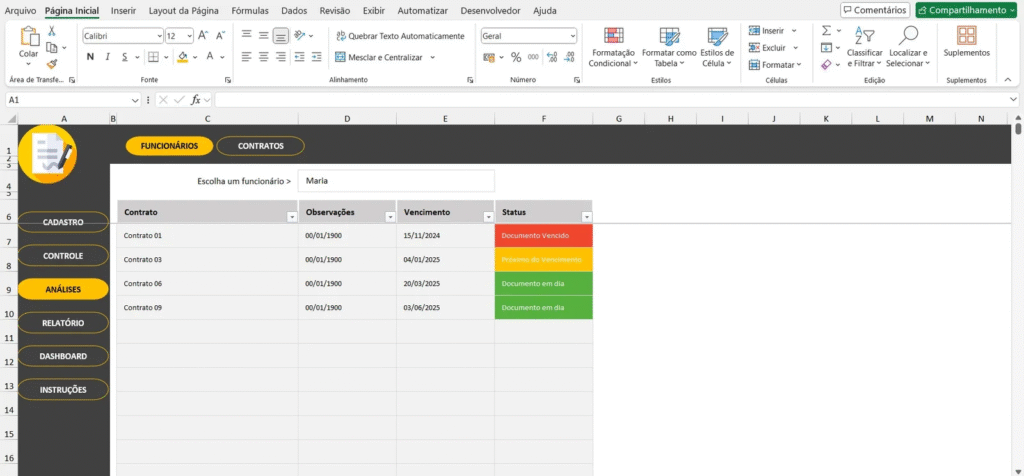This screenshot has width=1024, height=476.
Task: Expand the Geral number format dropdown
Action: tap(572, 35)
